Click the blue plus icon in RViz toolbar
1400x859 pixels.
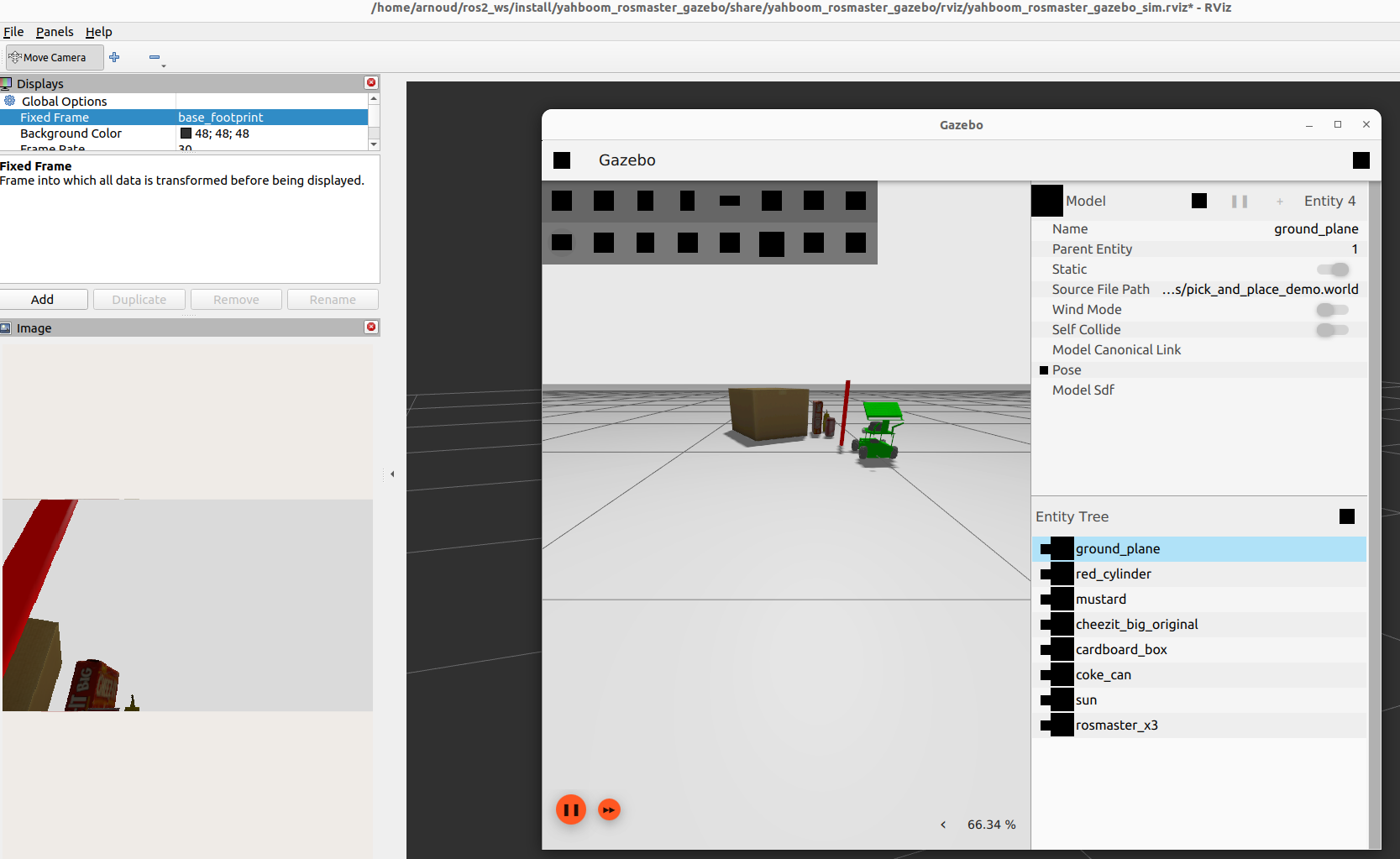click(114, 57)
